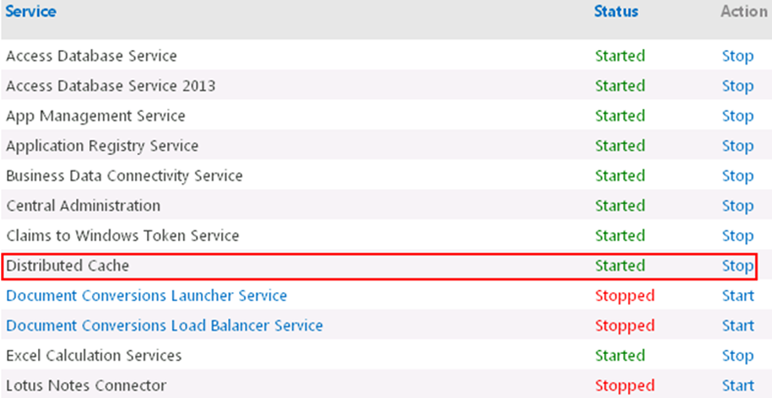Select App Management Service name
Viewport: 772px width, 398px height.
(x=96, y=116)
